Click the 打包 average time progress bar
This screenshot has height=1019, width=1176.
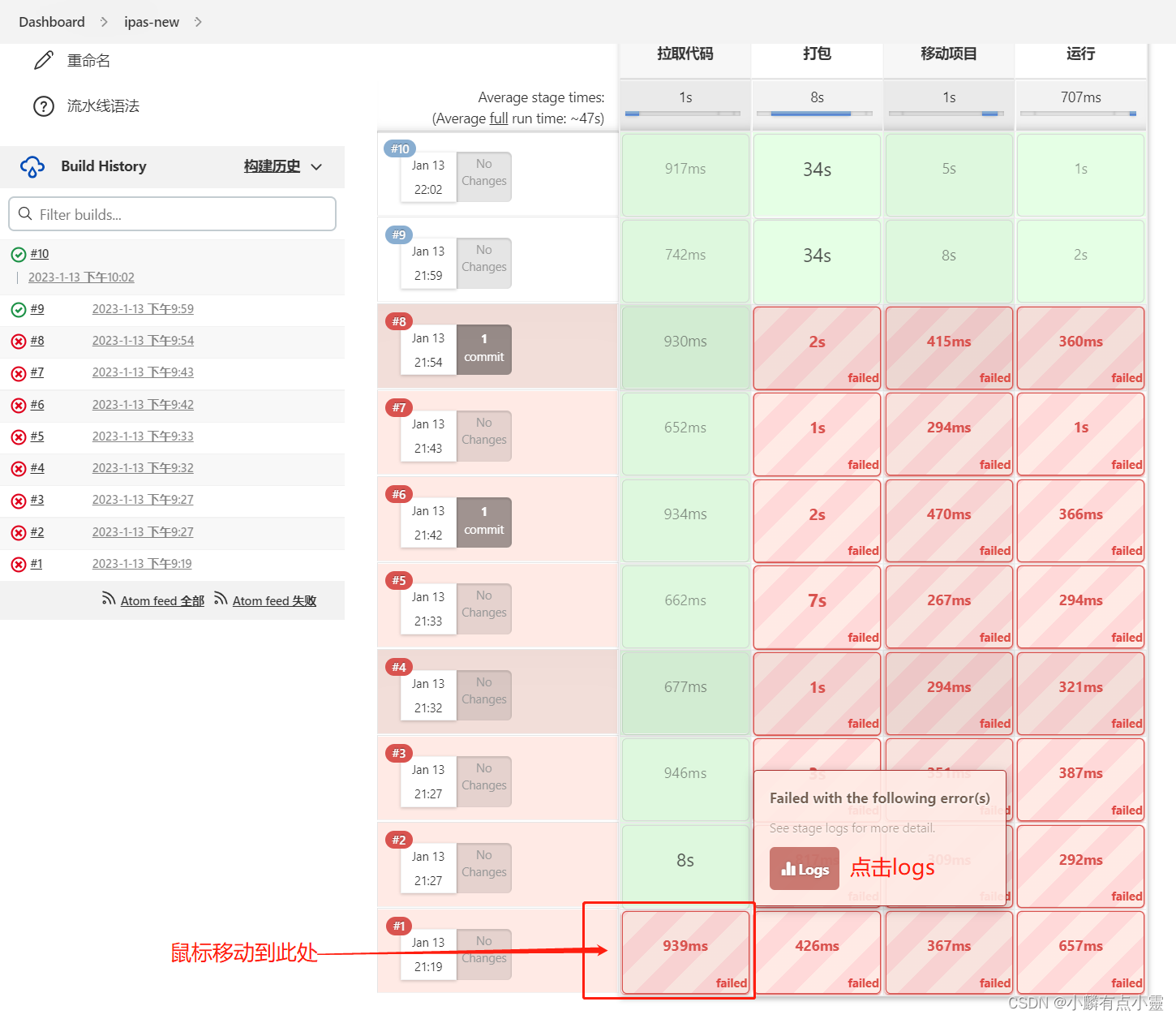pos(814,114)
